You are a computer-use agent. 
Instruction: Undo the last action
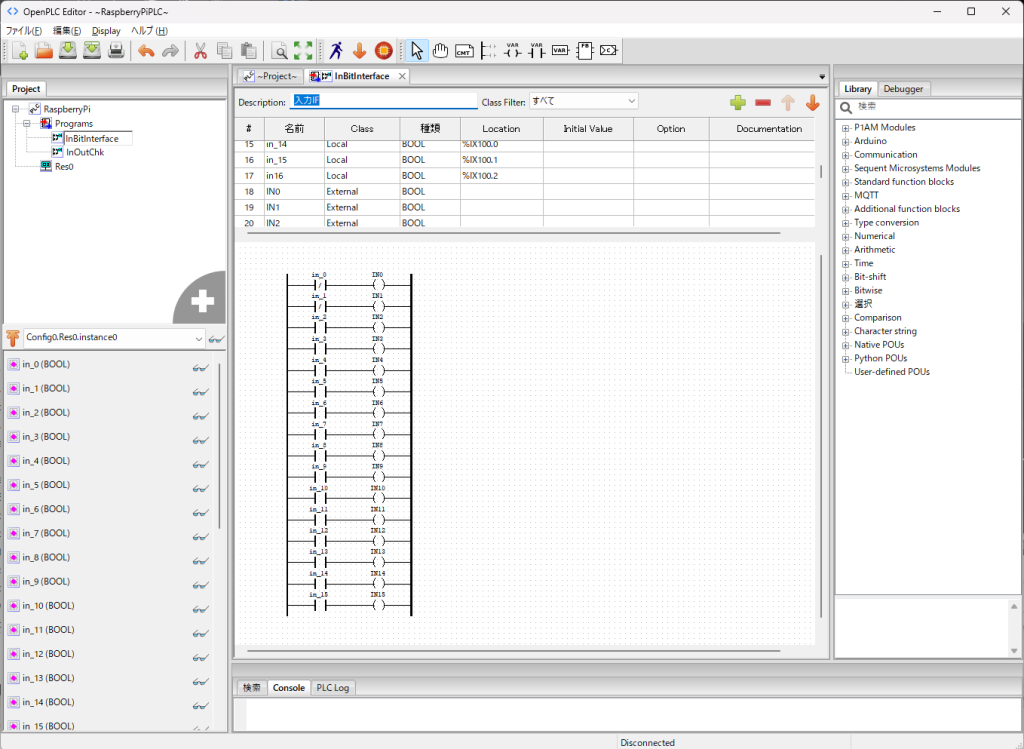pos(146,51)
